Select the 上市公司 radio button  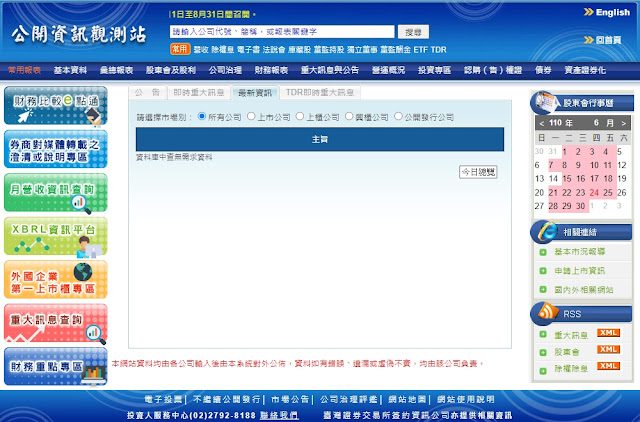pos(251,116)
